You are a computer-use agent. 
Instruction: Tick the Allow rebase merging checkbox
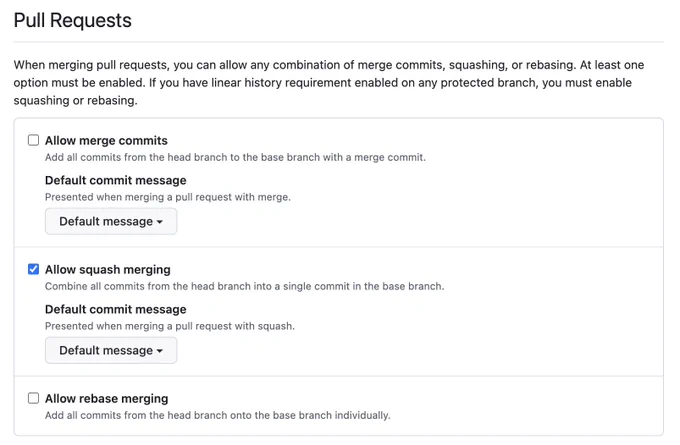pos(33,398)
